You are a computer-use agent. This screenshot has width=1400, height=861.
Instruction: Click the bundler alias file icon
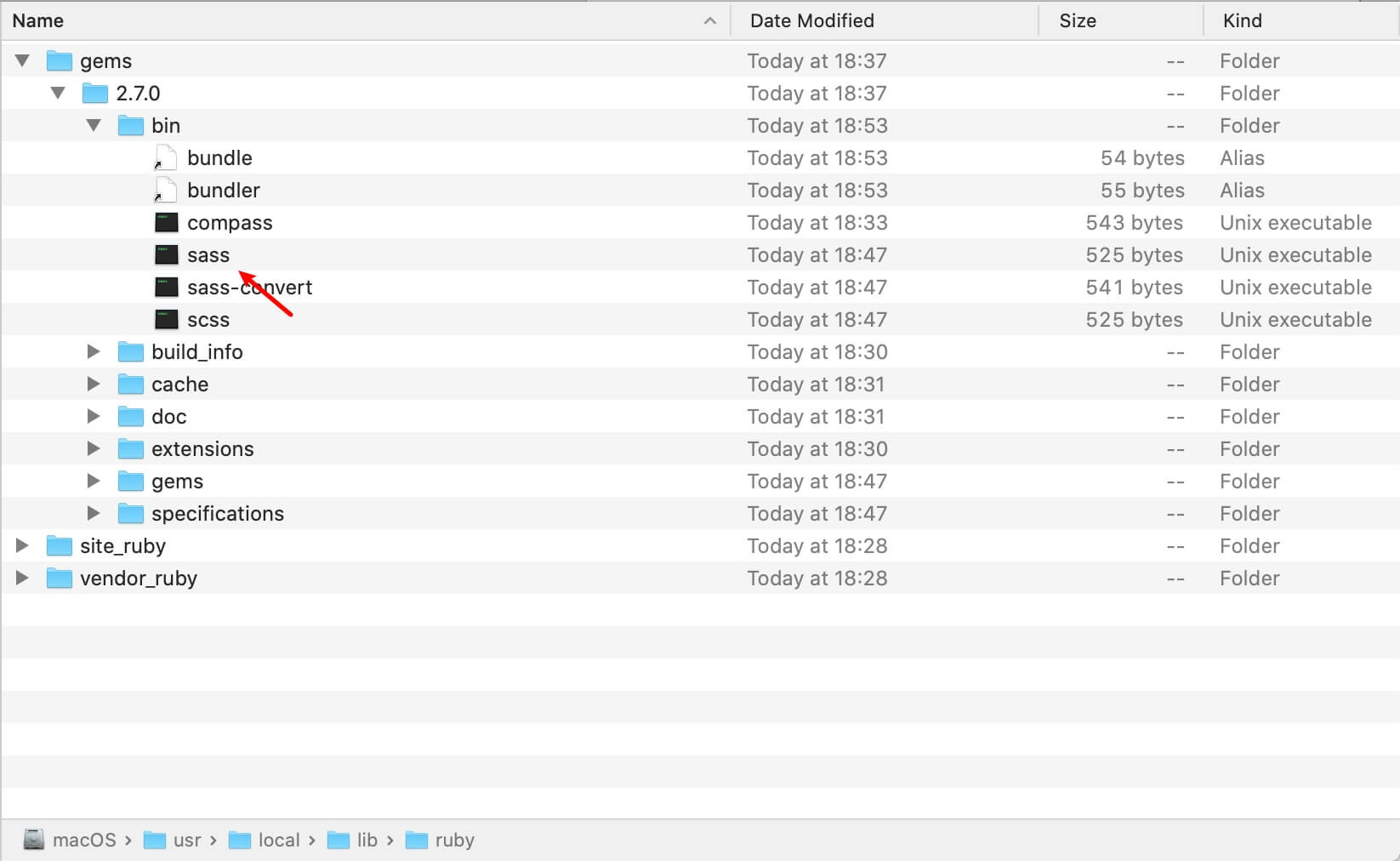[166, 191]
